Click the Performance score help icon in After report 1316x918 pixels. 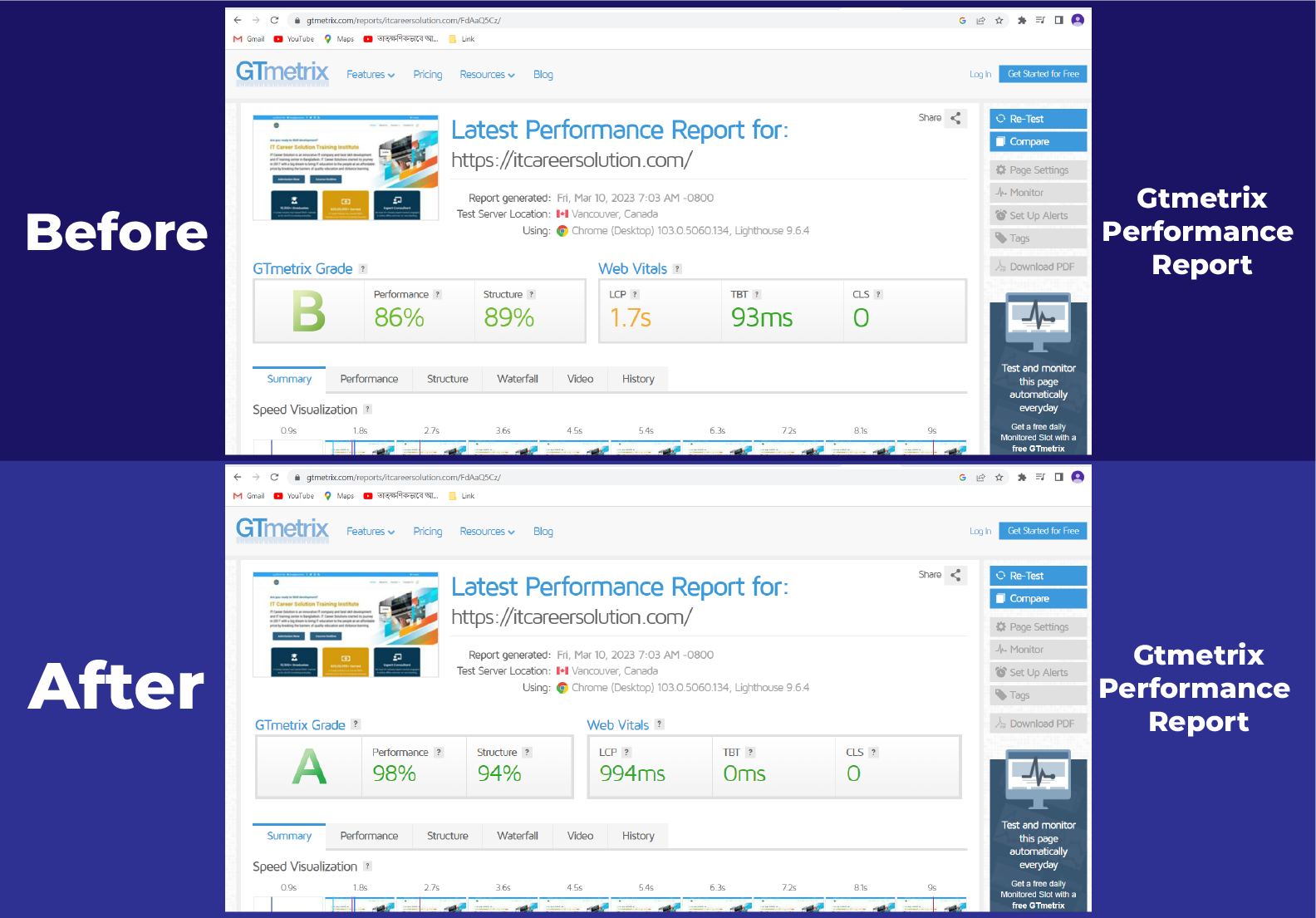coord(439,752)
